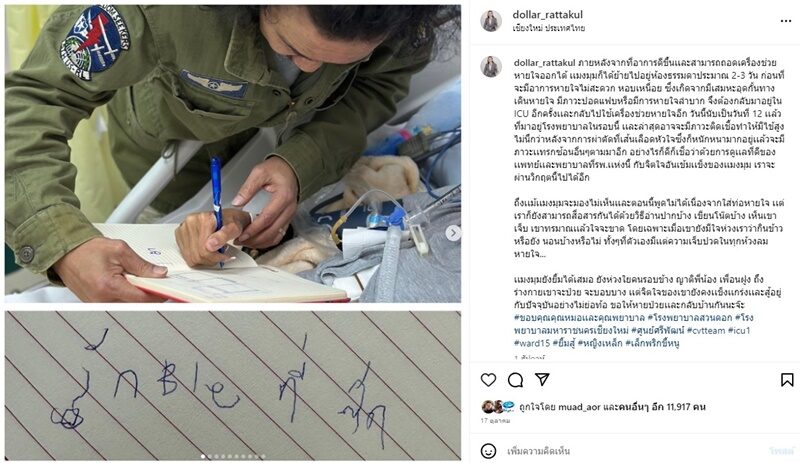Open hashtag #cvtteam
The height and width of the screenshot is (463, 800).
pos(706,330)
